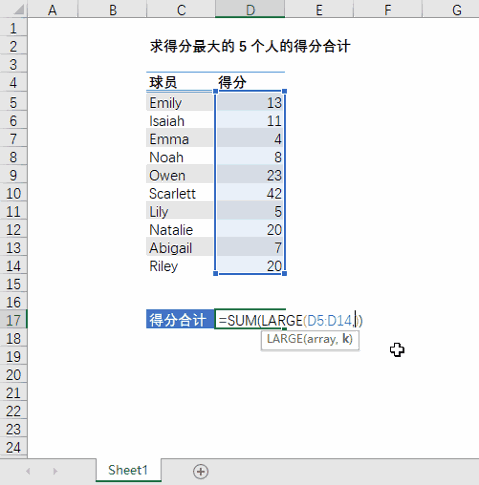Select the Owen cell

pos(180,175)
